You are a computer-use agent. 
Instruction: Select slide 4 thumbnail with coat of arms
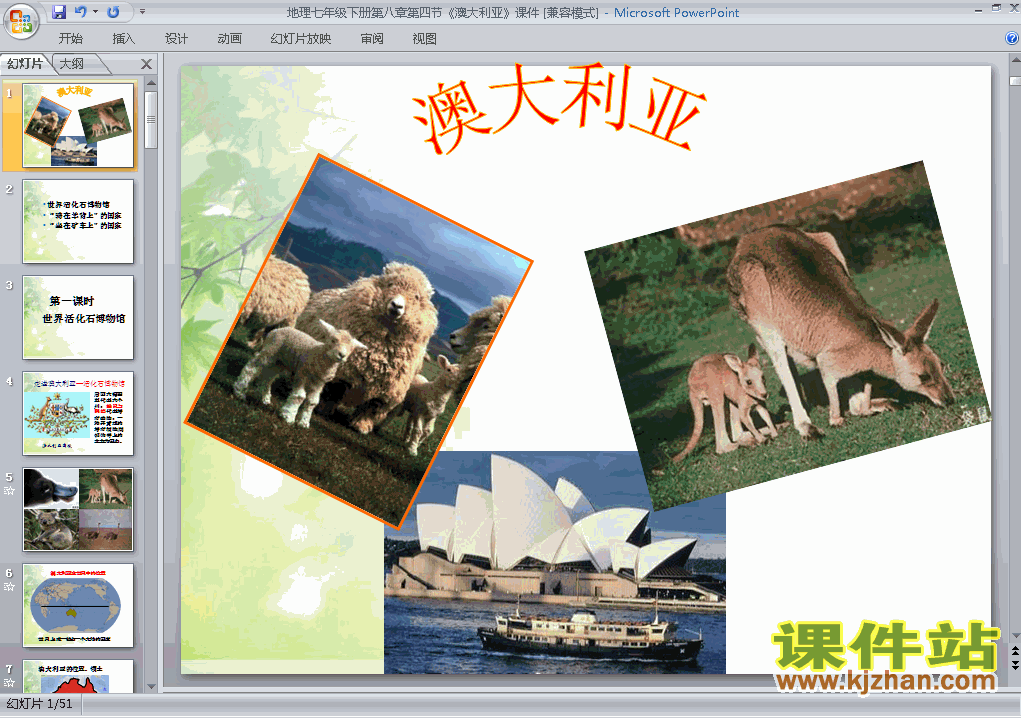pyautogui.click(x=78, y=413)
